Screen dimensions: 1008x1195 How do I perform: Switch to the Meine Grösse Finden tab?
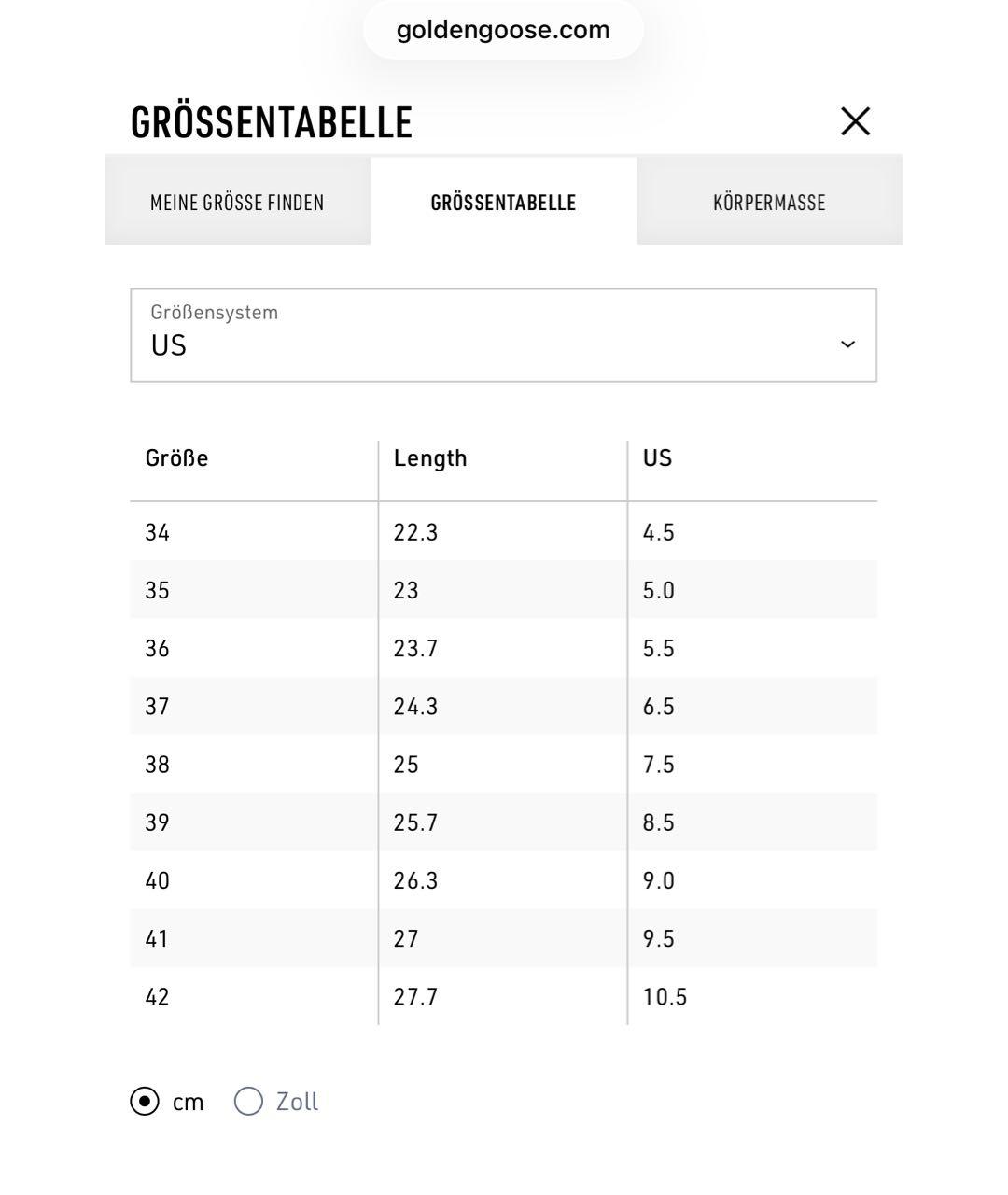237,202
